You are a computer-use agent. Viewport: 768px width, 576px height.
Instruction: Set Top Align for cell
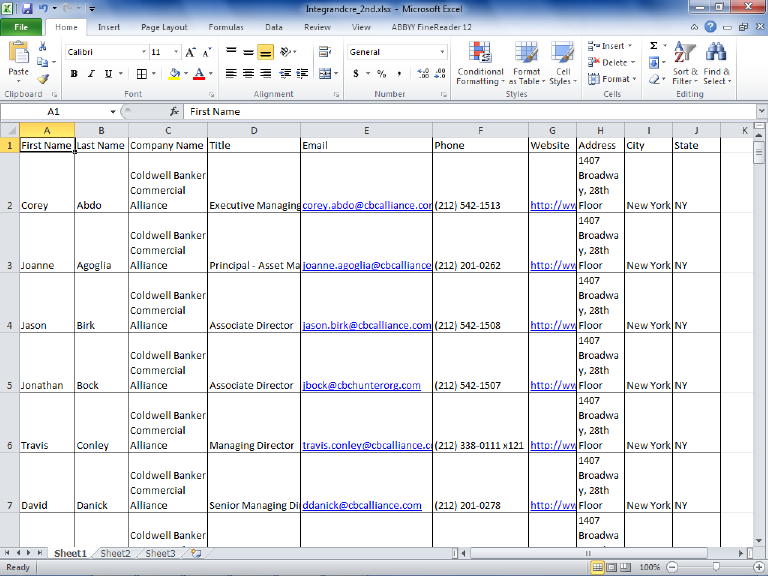(x=231, y=51)
